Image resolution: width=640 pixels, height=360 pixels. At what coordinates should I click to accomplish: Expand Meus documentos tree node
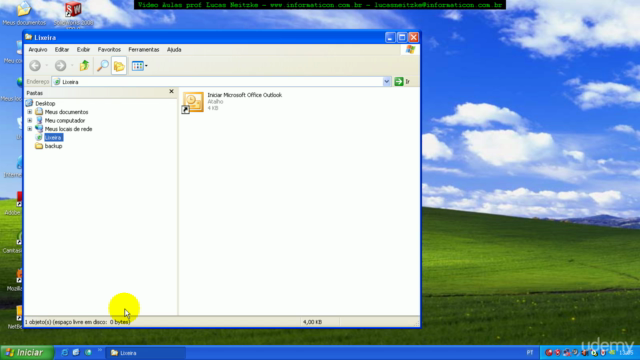pyautogui.click(x=29, y=112)
